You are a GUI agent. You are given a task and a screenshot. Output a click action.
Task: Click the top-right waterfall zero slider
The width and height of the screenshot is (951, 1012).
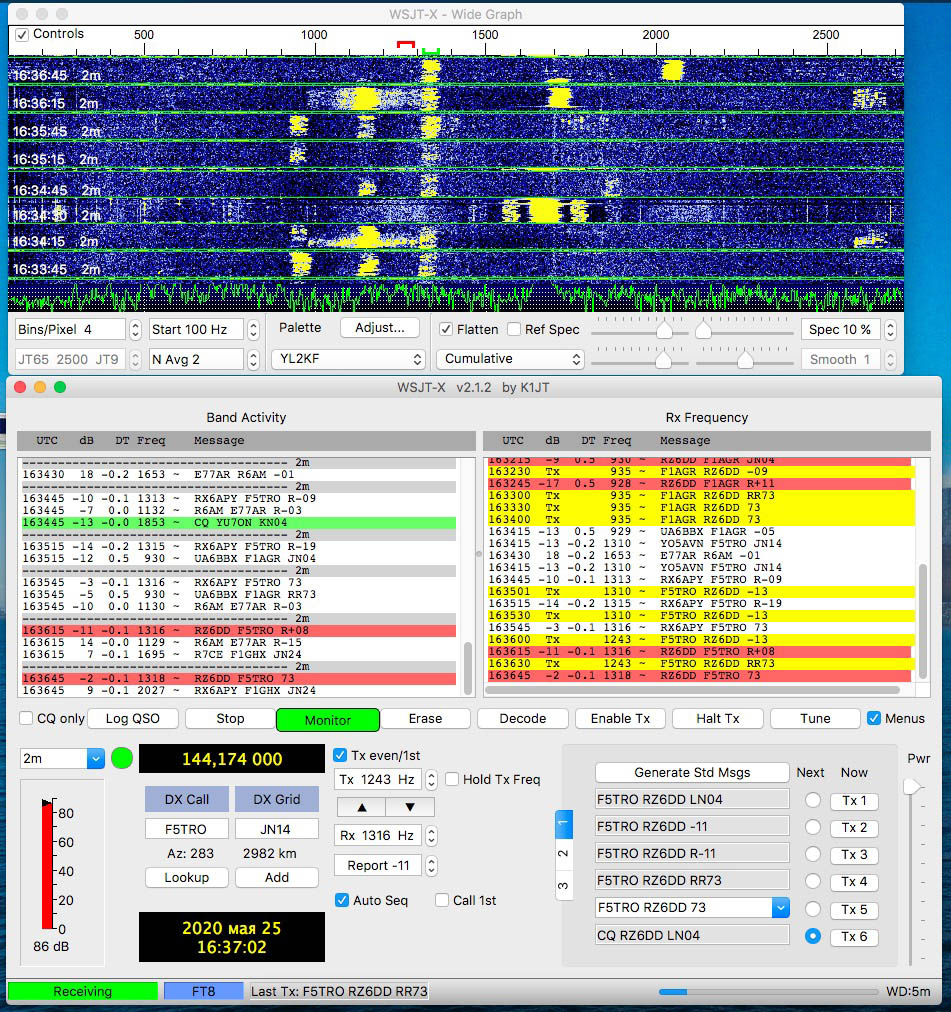point(703,330)
